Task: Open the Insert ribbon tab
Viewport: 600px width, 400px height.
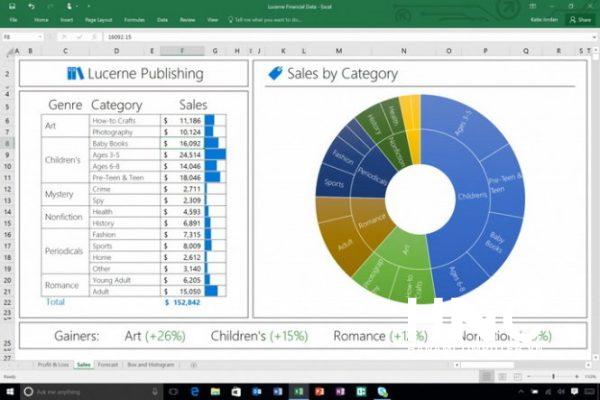Action: coord(66,19)
